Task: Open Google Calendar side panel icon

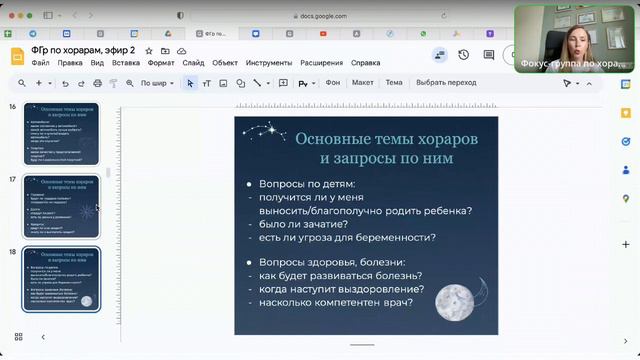Action: [626, 84]
